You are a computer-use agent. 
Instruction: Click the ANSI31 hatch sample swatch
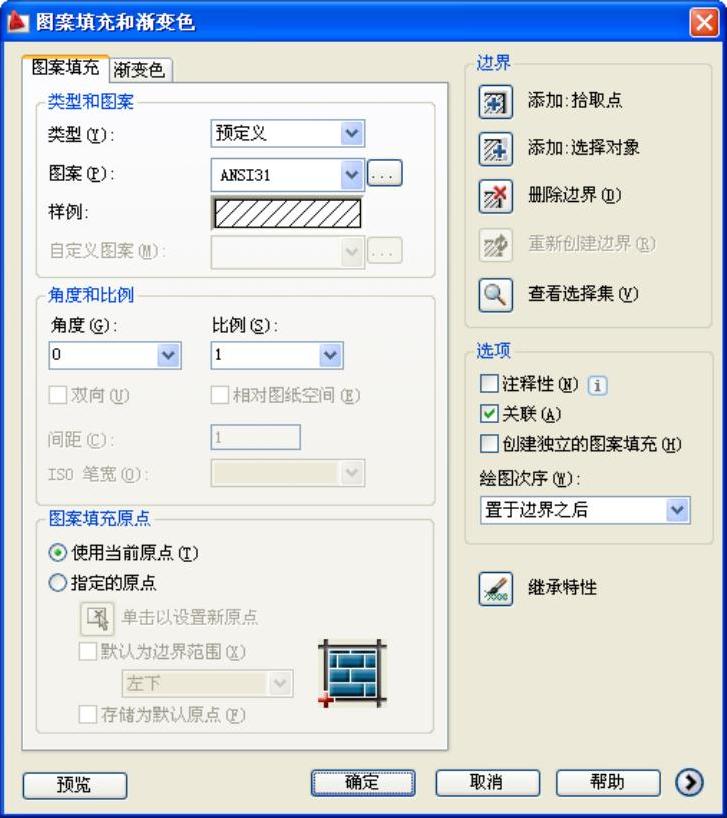[x=287, y=213]
